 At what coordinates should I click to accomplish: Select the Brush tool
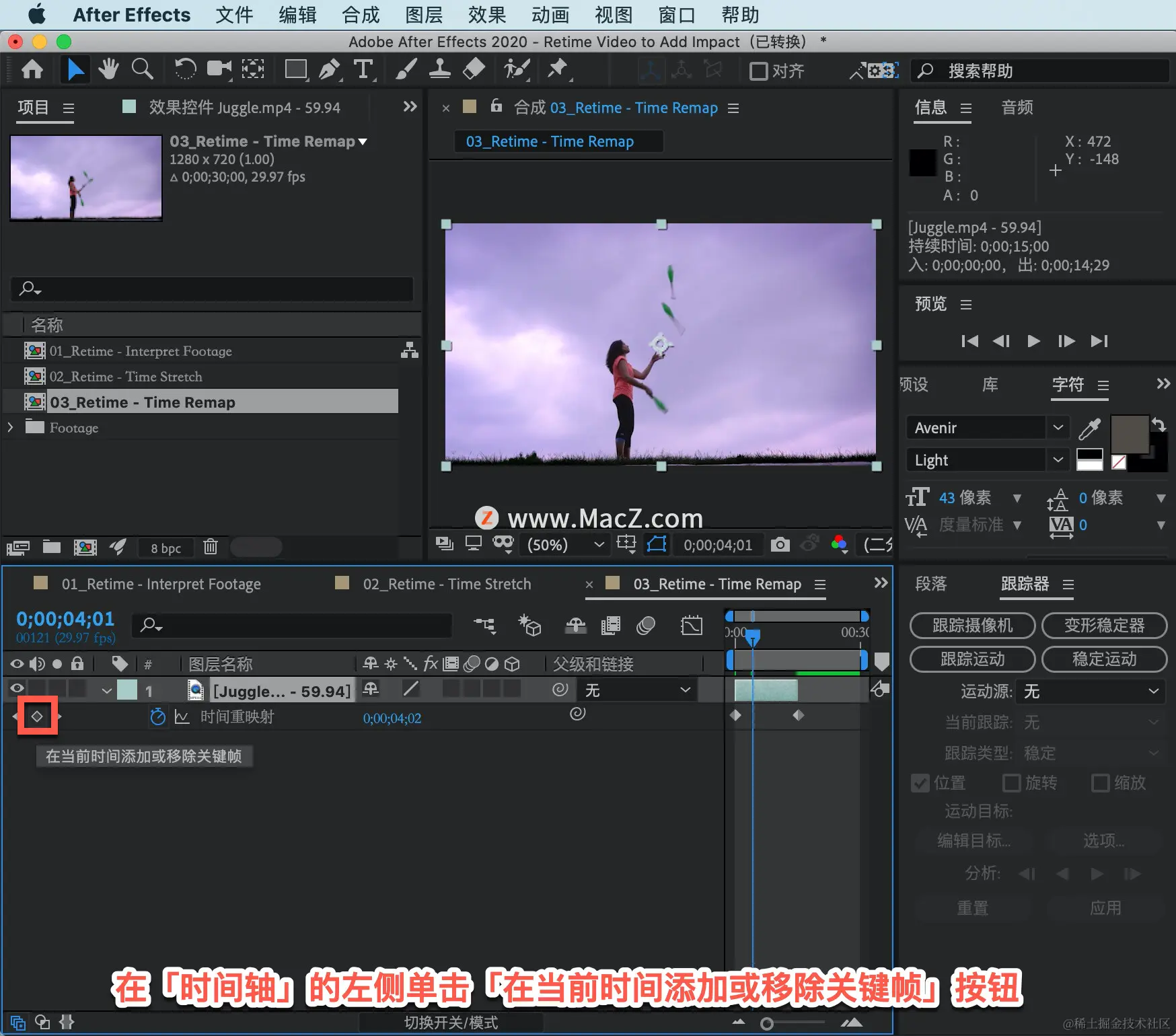(406, 69)
